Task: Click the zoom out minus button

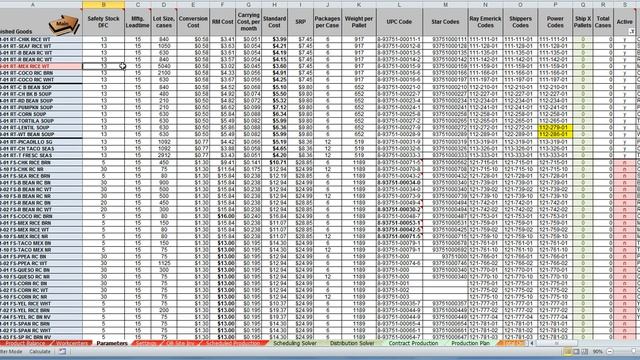Action: pos(610,351)
